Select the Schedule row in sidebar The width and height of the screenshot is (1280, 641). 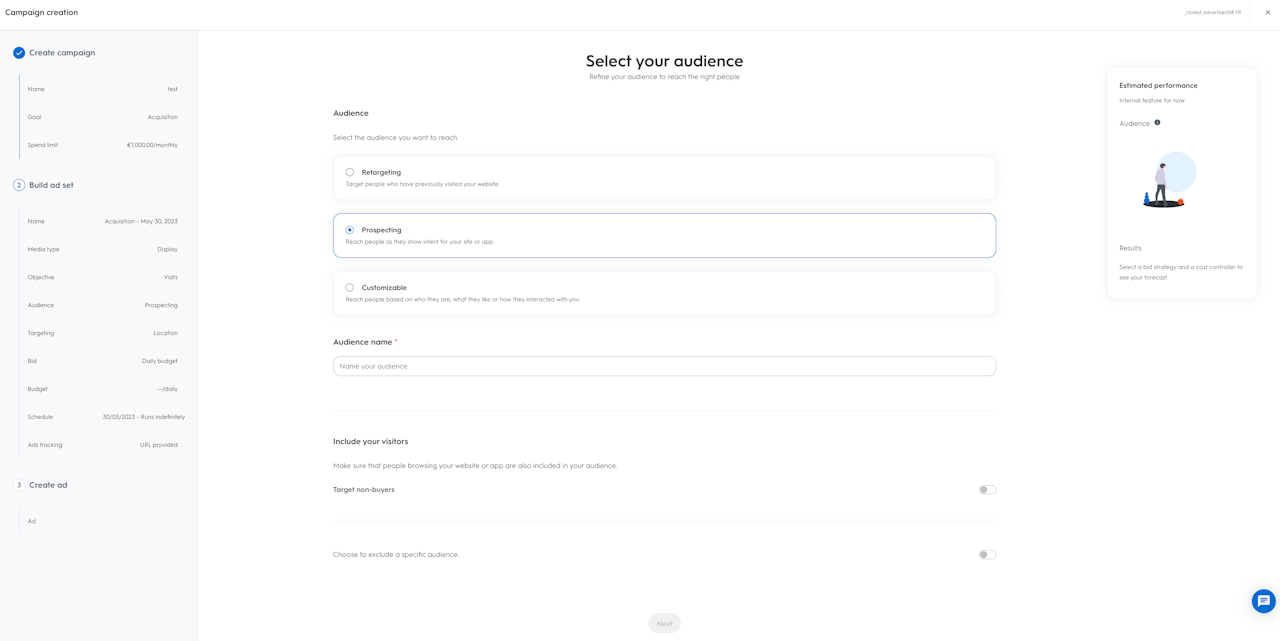coord(102,417)
